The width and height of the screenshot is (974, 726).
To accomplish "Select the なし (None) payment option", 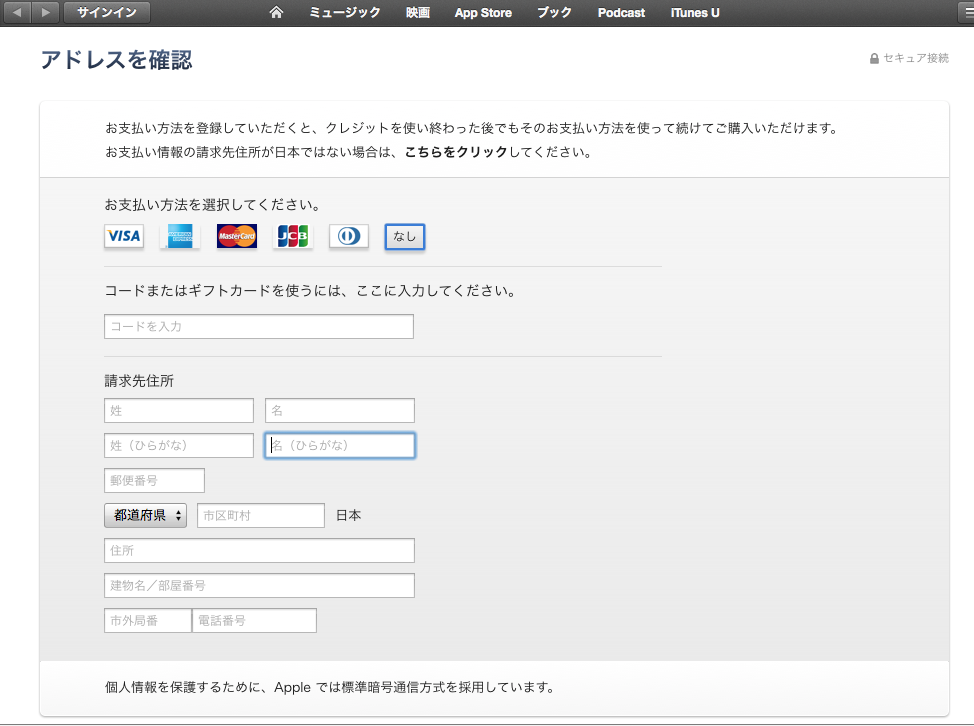I will coord(405,236).
